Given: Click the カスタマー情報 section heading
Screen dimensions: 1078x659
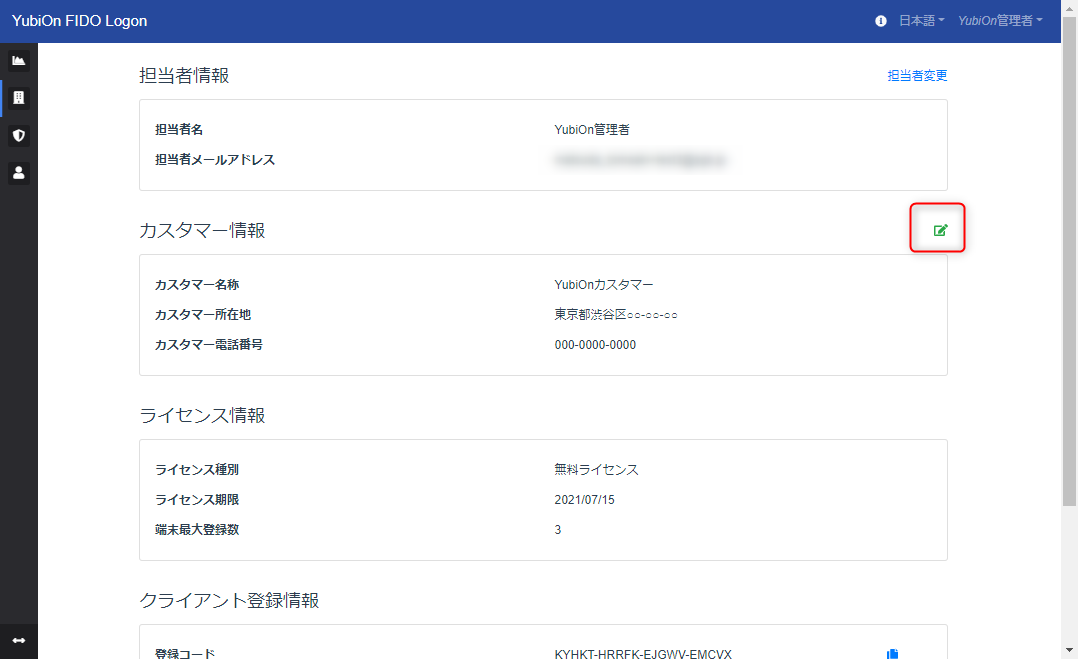Looking at the screenshot, I should click(x=202, y=230).
